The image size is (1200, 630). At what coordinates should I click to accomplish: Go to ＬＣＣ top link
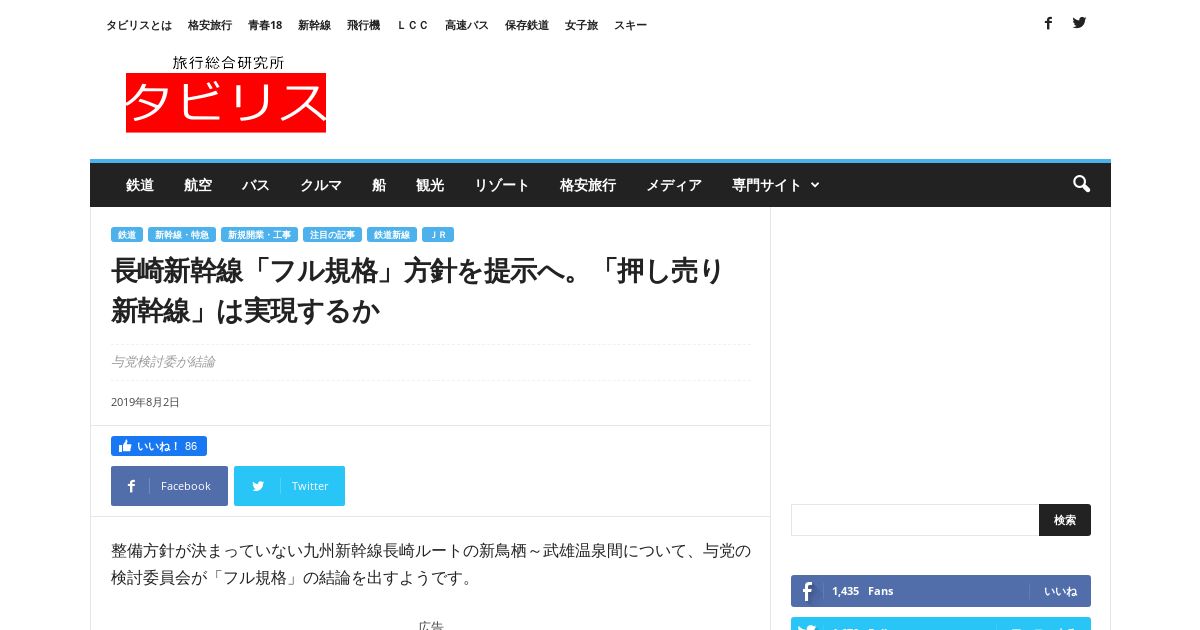(x=413, y=25)
